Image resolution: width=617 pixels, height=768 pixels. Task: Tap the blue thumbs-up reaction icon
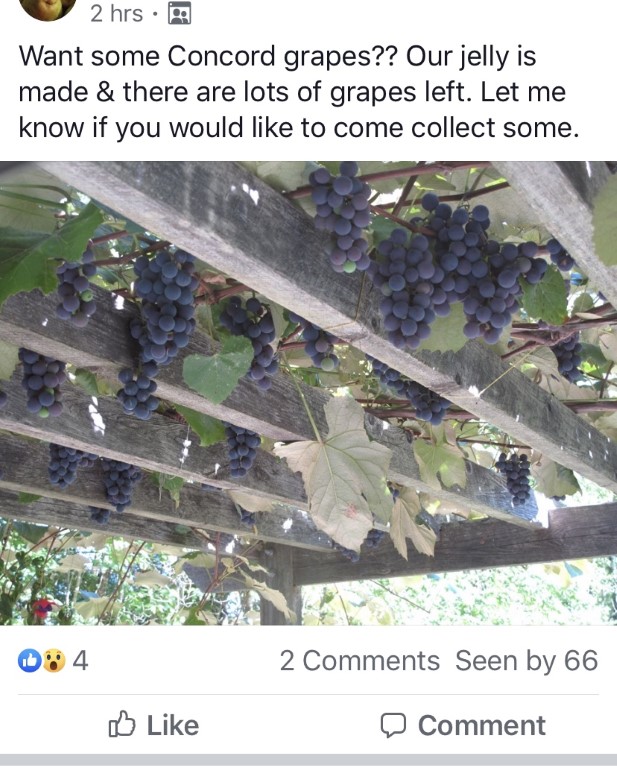[29, 660]
